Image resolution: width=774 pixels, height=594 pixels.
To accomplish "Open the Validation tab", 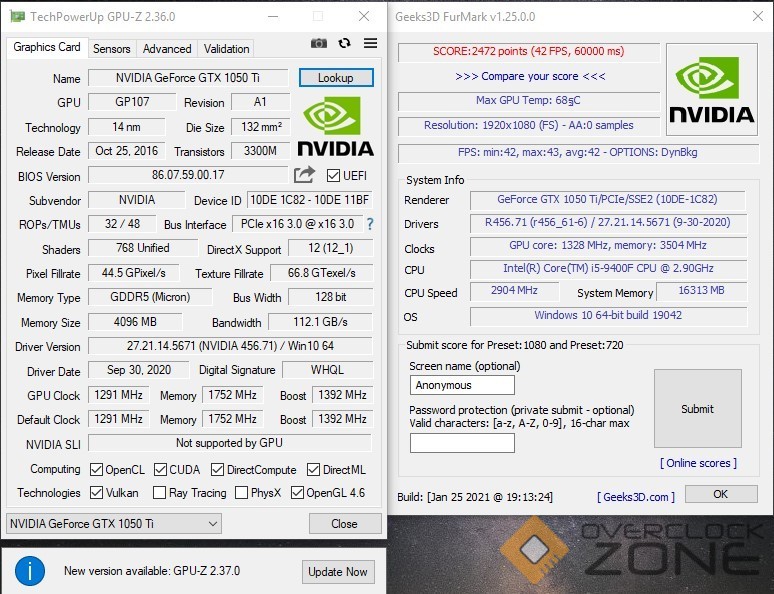I will pyautogui.click(x=227, y=48).
